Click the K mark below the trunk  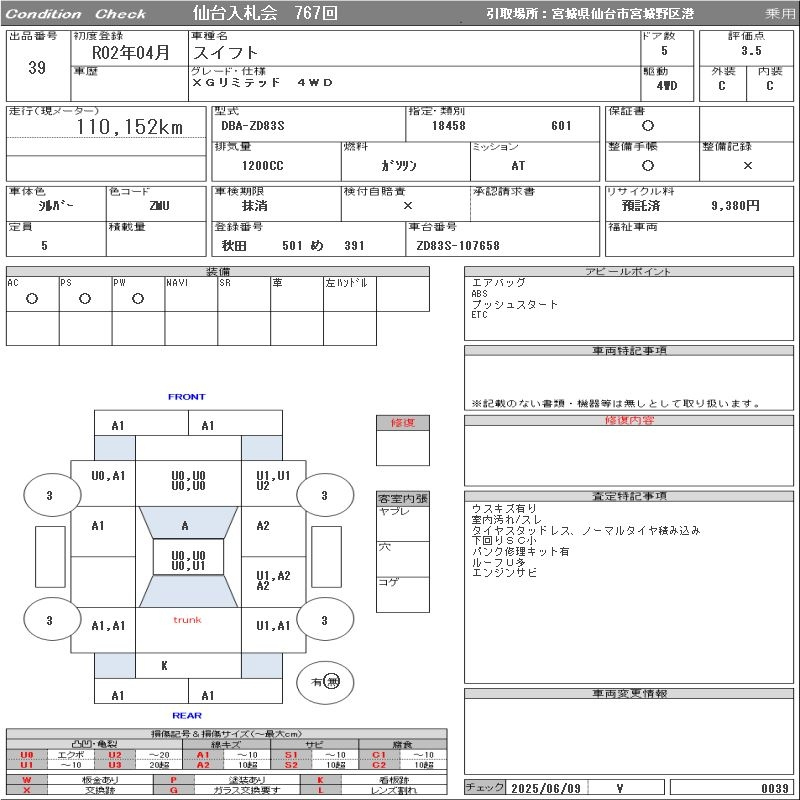(x=164, y=666)
